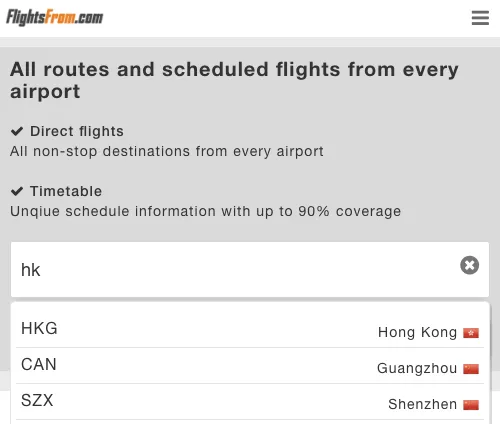500x424 pixels.
Task: Focus the airport search field containing hk
Action: coord(250,269)
